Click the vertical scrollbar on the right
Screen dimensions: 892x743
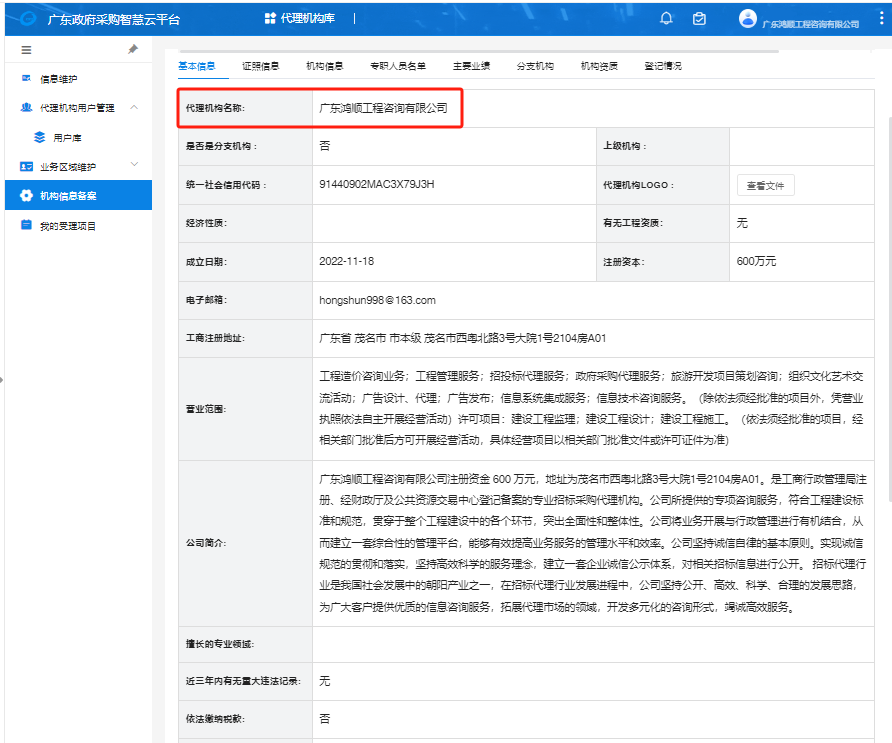point(890,307)
